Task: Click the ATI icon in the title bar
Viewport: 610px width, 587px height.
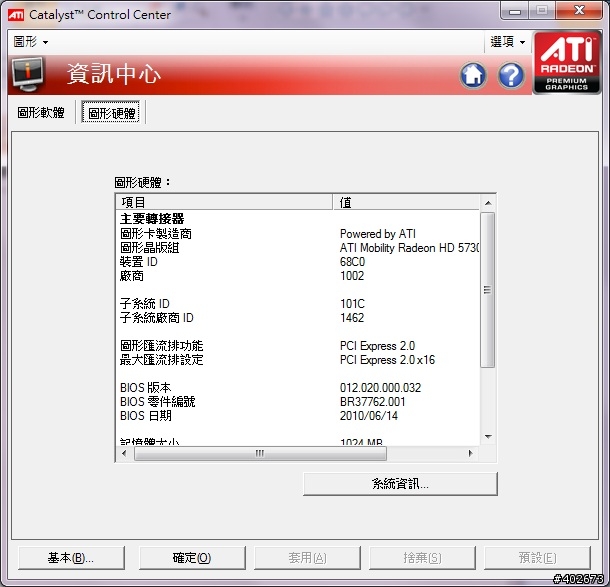Action: [x=16, y=15]
